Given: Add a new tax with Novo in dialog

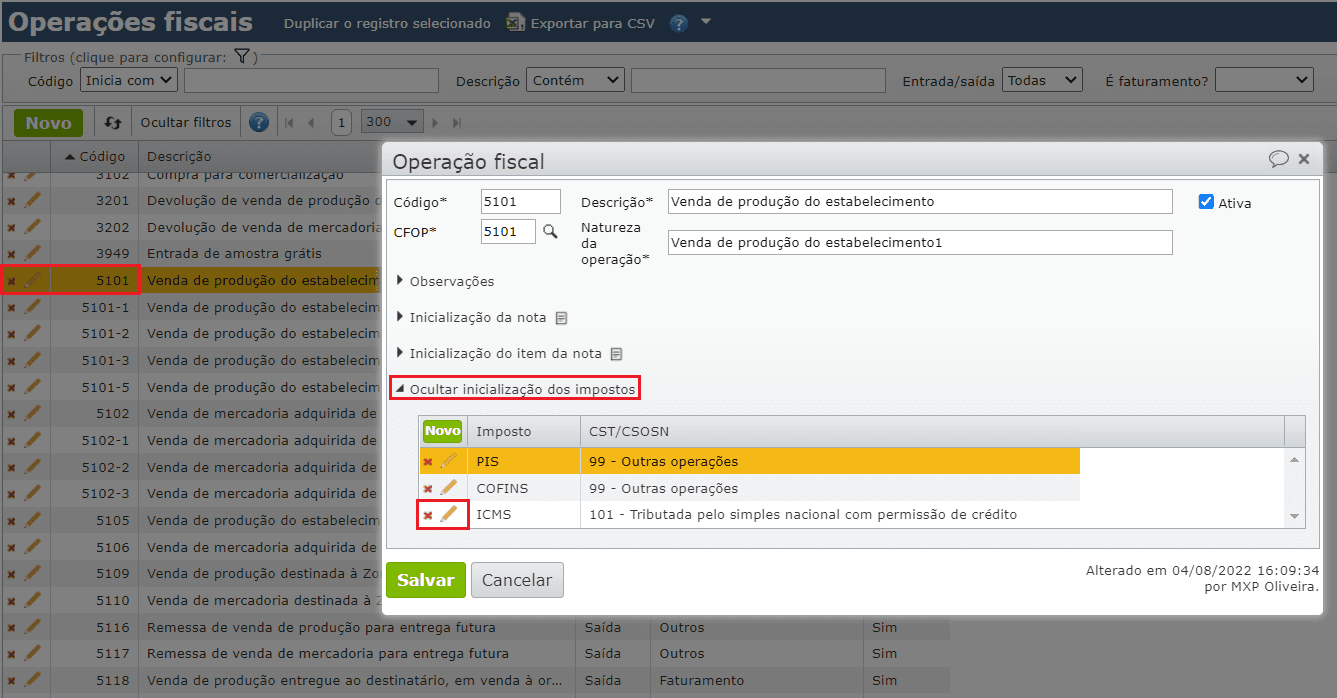Looking at the screenshot, I should tap(442, 431).
